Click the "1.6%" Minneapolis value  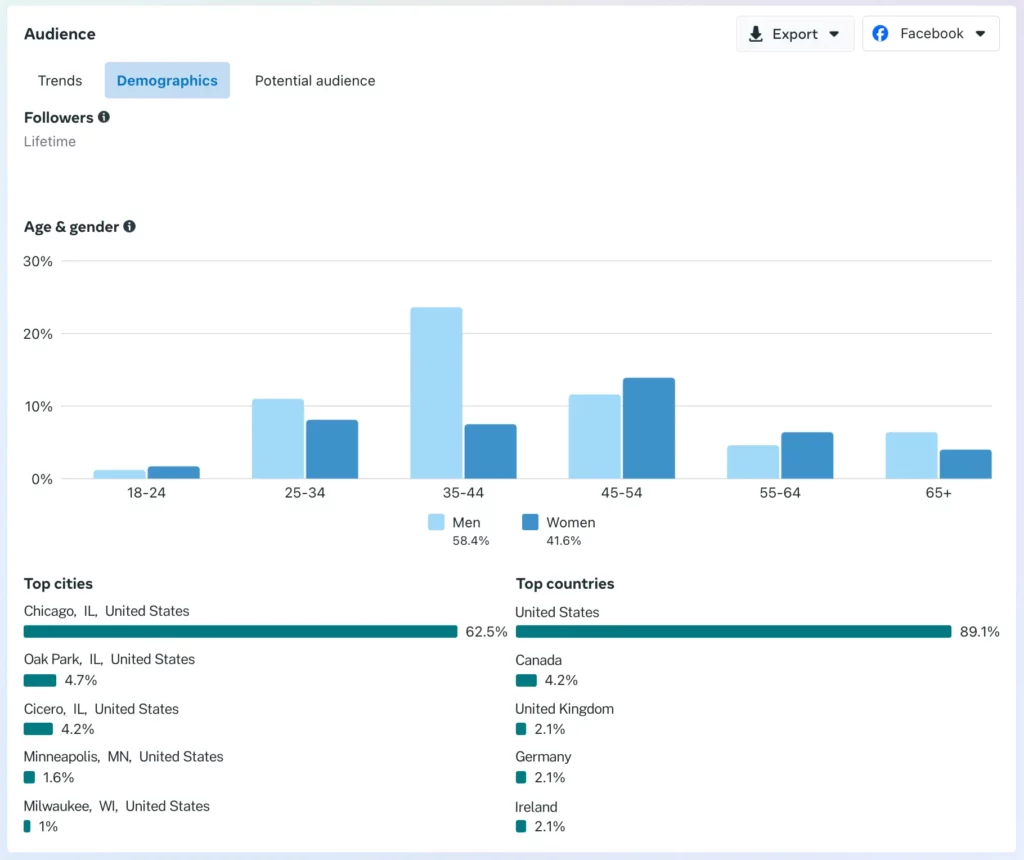click(x=58, y=778)
